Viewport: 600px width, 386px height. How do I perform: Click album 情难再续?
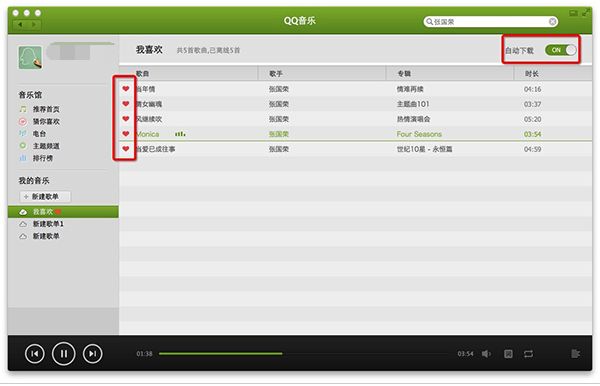(410, 89)
